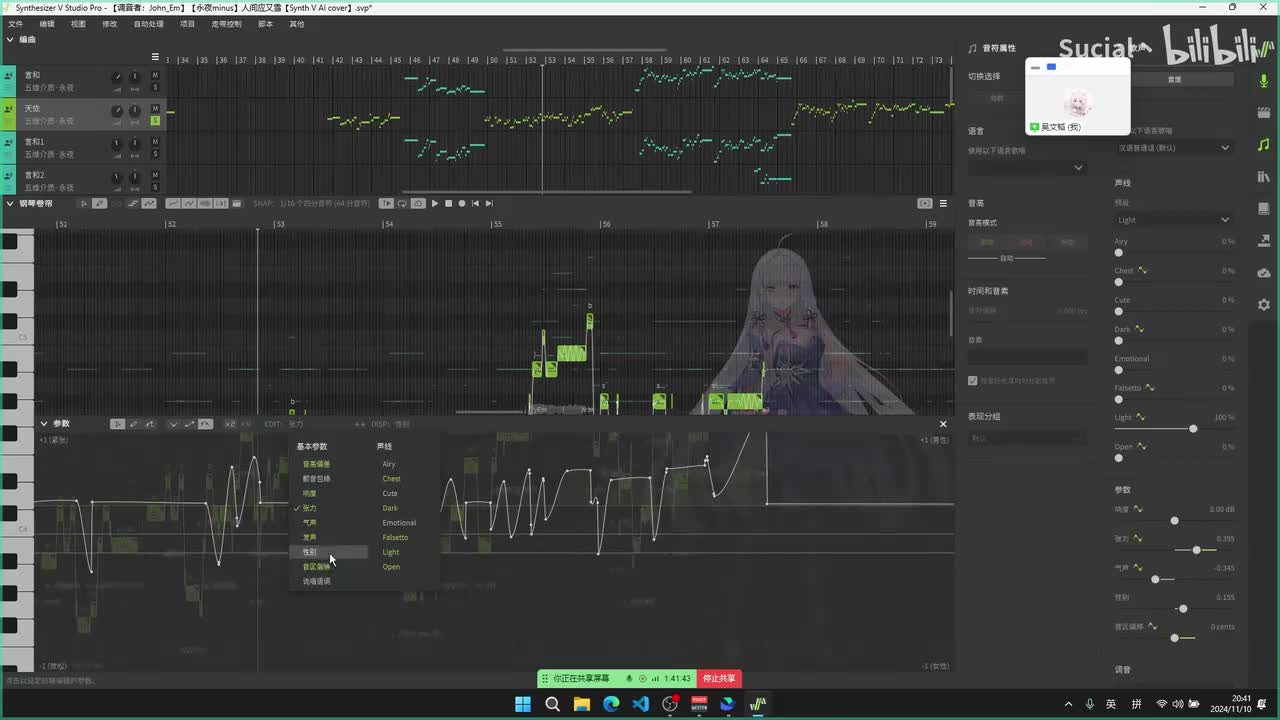
Task: Open the 走带控制 menu
Action: point(226,23)
